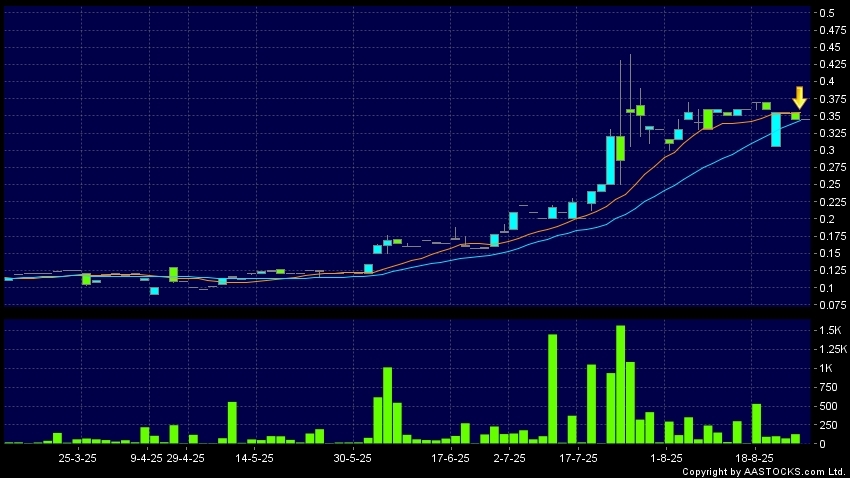Click the tall green candle above 29-4-25

173,274
